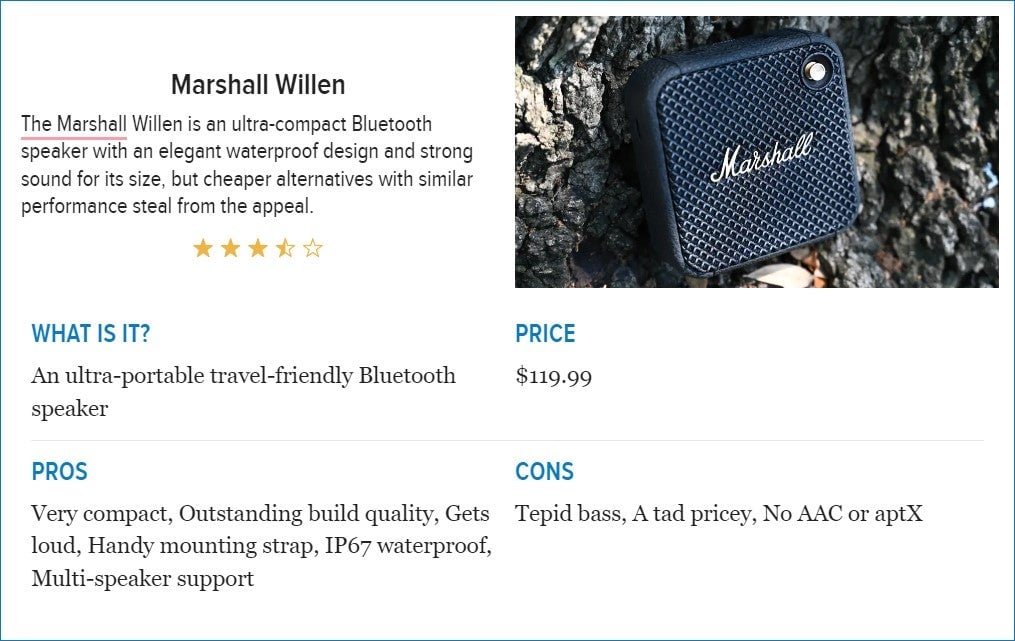
Task: Click the cons text "Tepid bass, A tad pricey"
Action: [718, 514]
